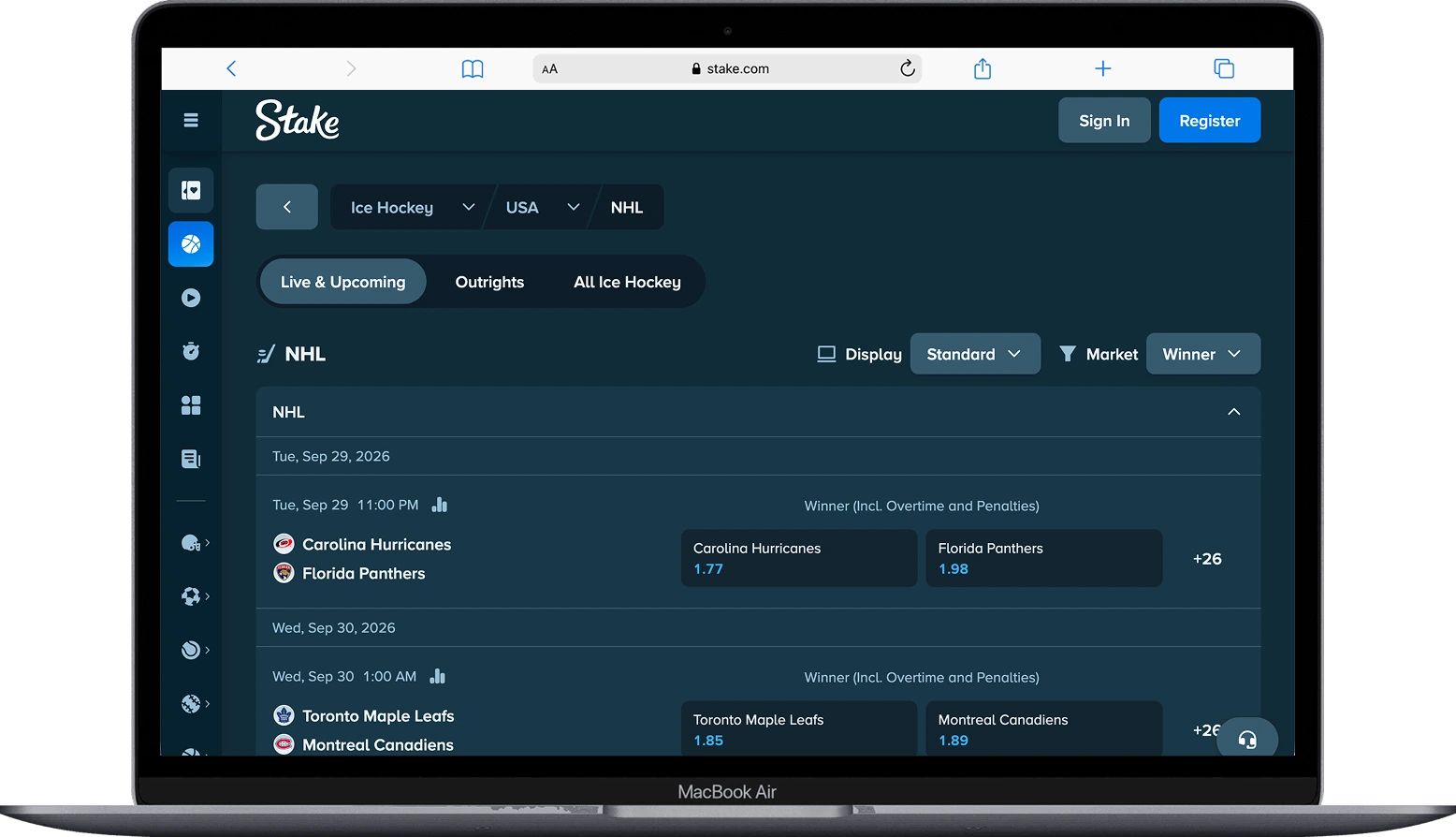Screen dimensions: 1456x837
Task: Click the 'Tue, Sep 29, 2026' date header
Action: point(331,456)
